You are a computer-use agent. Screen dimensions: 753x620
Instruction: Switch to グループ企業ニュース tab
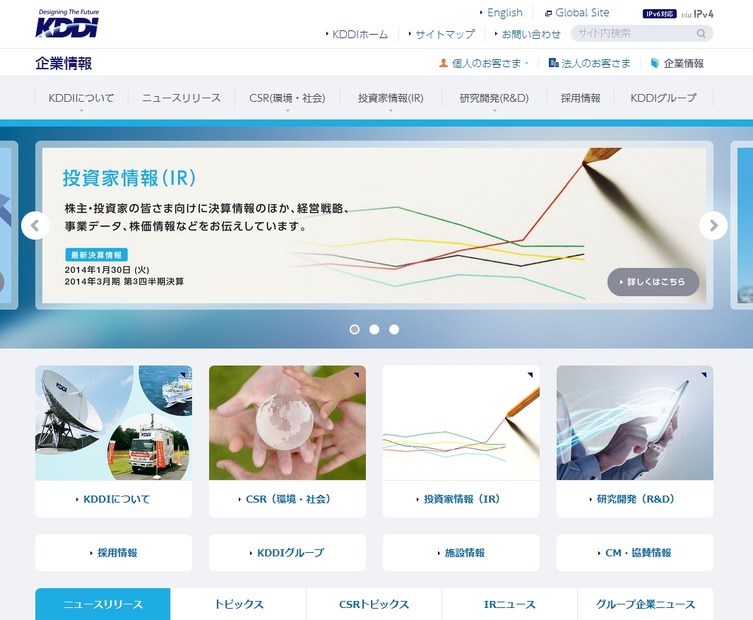[645, 604]
